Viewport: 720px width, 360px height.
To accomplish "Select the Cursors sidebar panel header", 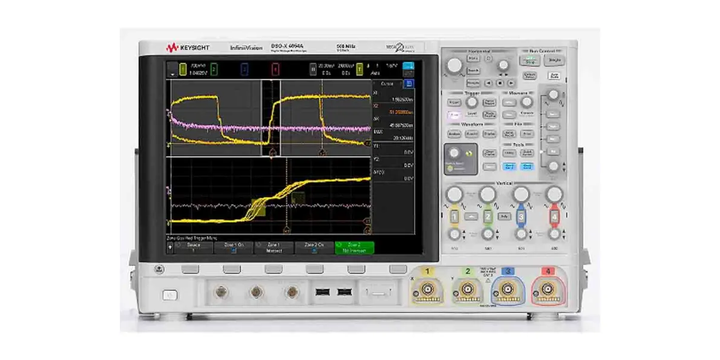I will pyautogui.click(x=388, y=84).
